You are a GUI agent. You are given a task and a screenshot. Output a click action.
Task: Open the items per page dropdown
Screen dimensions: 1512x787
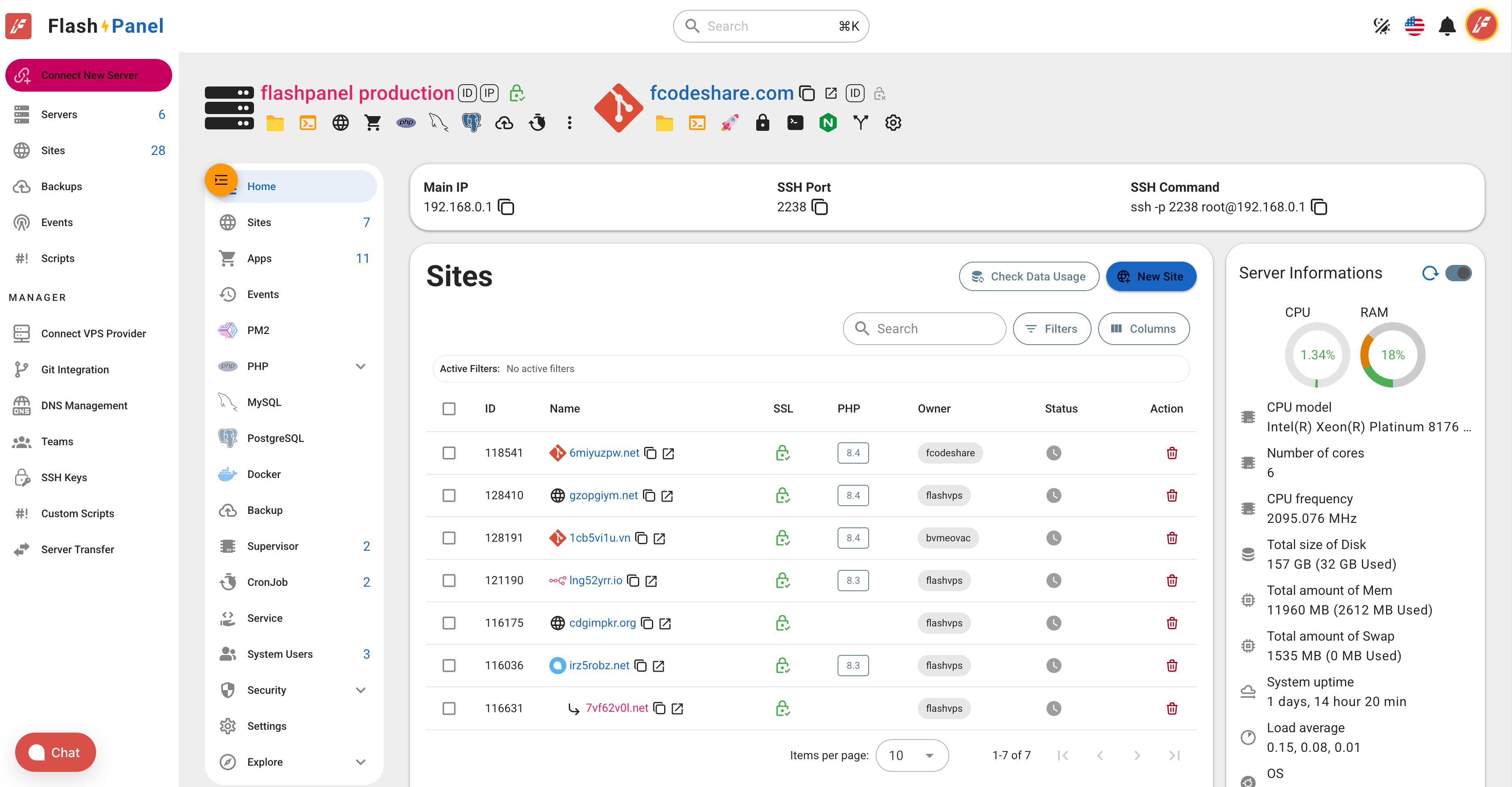(912, 755)
